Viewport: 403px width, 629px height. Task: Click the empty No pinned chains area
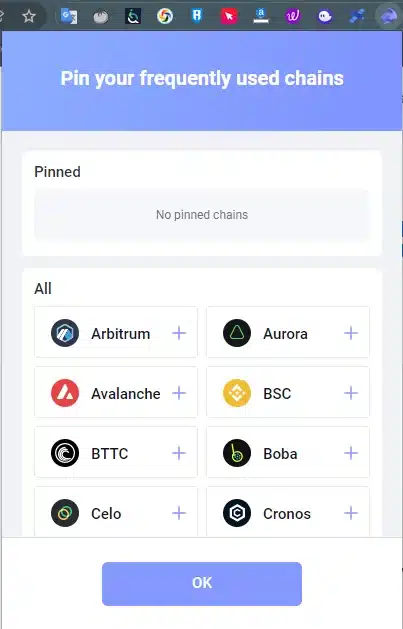[x=202, y=215]
